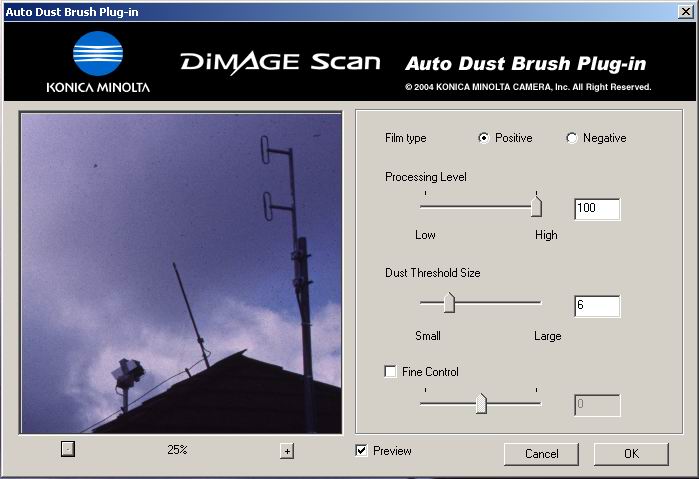This screenshot has height=479, width=699.
Task: Click the 'Large' label under Dust Threshold
Action: pos(547,336)
